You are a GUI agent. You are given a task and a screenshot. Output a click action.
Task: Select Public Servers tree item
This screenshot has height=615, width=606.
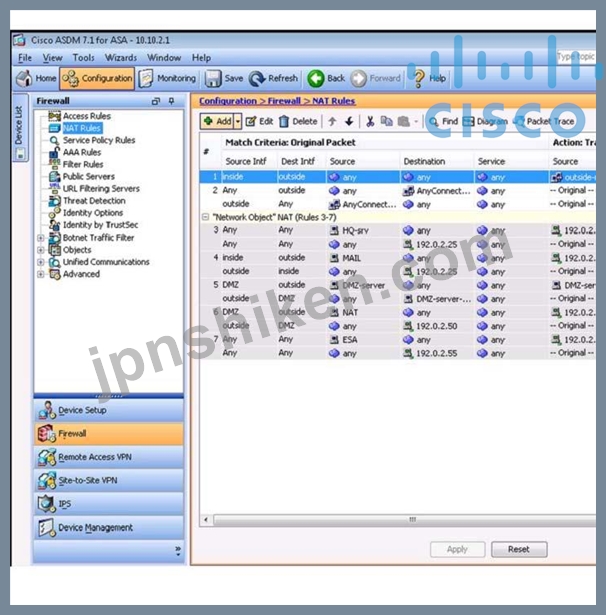pyautogui.click(x=89, y=176)
